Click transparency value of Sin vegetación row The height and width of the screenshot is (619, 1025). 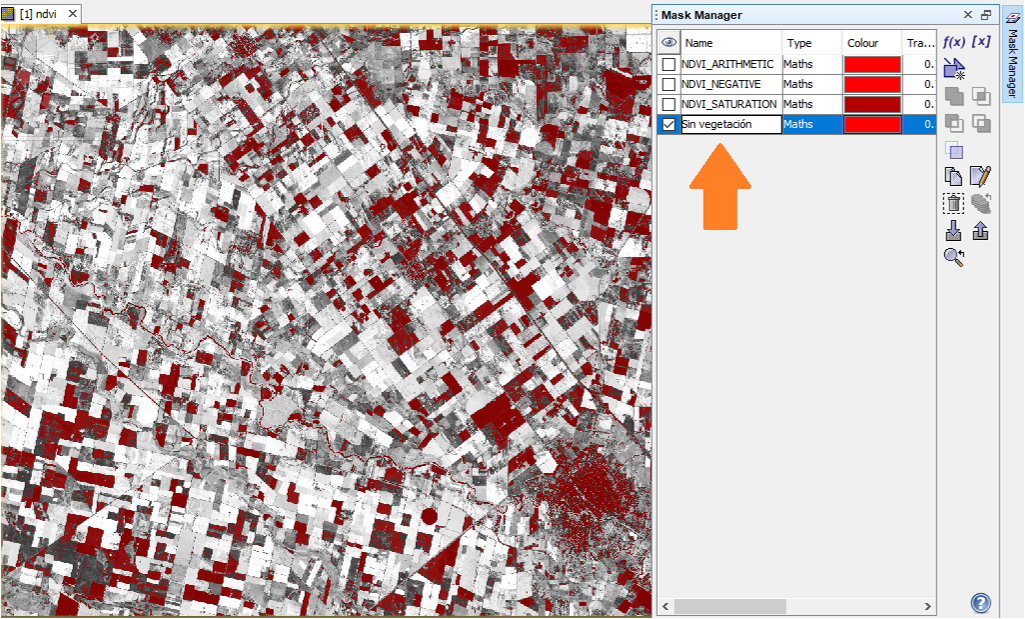click(920, 124)
